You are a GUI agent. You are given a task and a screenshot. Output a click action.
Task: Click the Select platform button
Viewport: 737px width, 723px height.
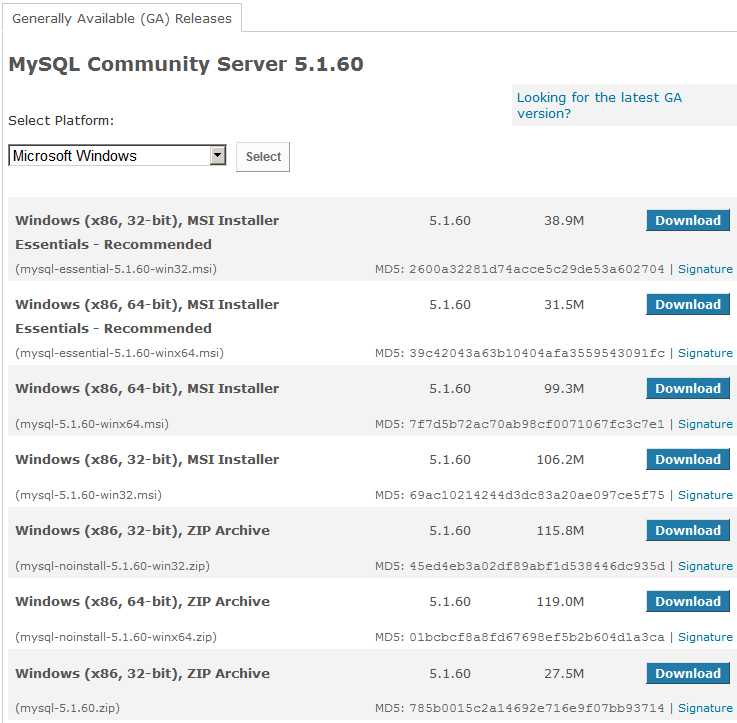(x=263, y=157)
